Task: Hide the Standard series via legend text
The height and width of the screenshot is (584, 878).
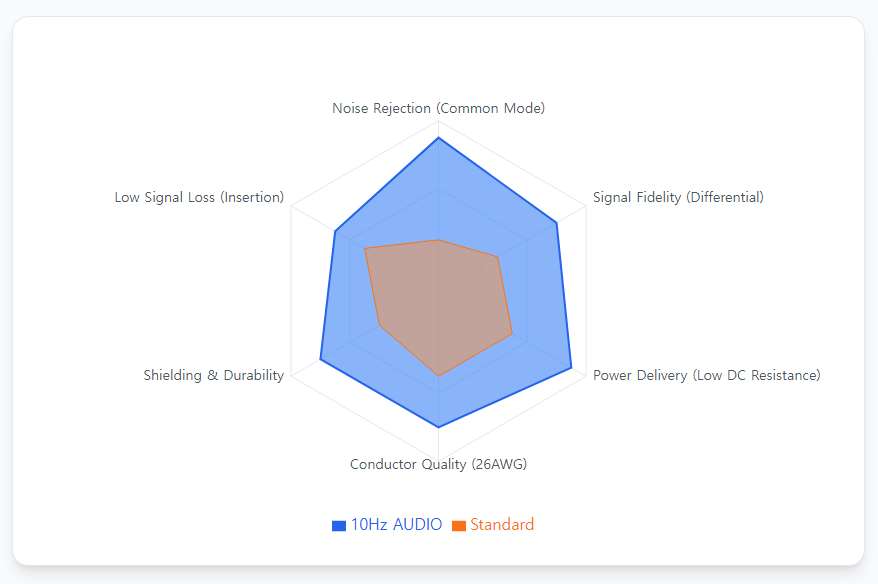Action: pos(502,525)
